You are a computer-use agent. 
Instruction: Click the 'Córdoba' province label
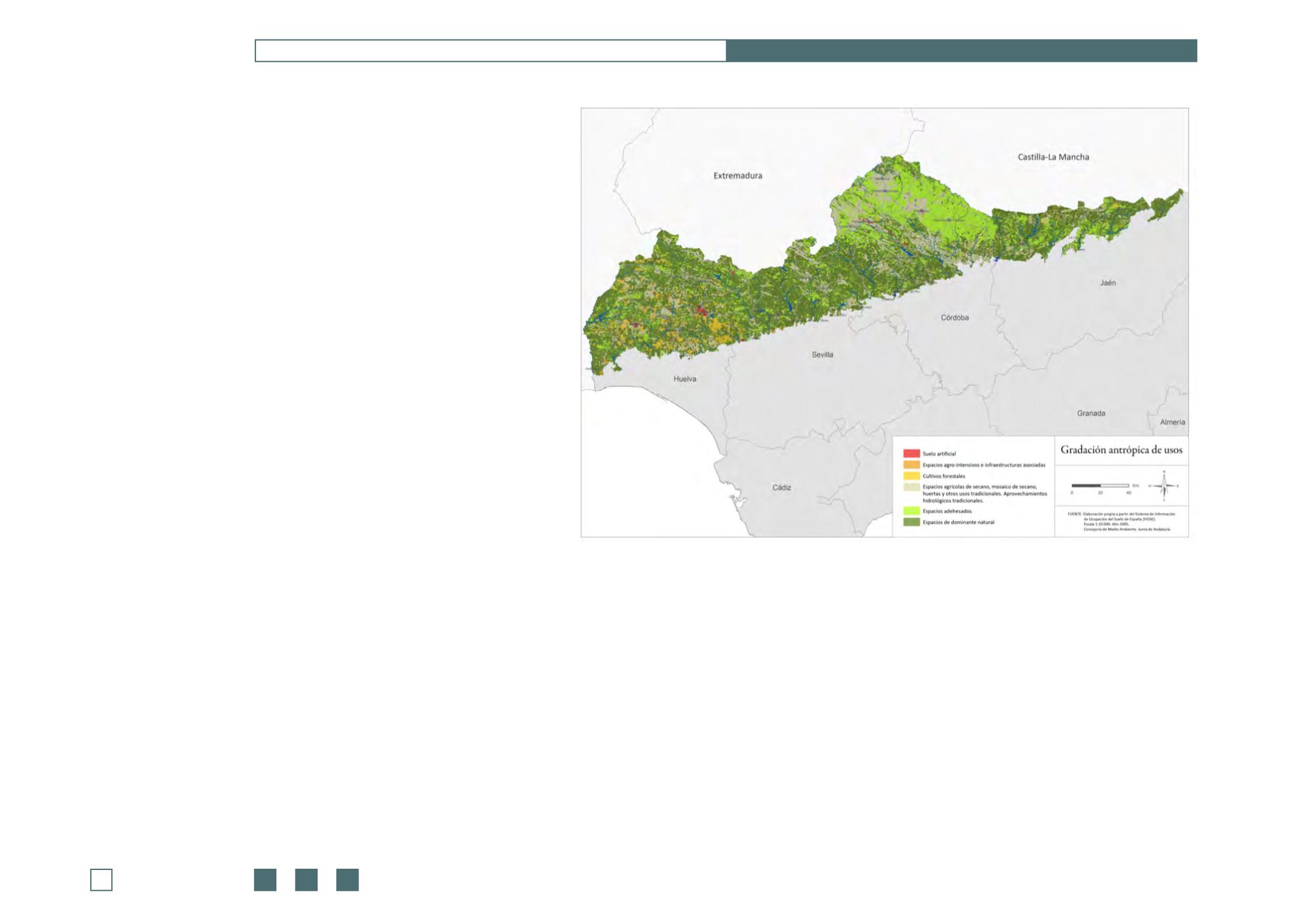(x=954, y=318)
